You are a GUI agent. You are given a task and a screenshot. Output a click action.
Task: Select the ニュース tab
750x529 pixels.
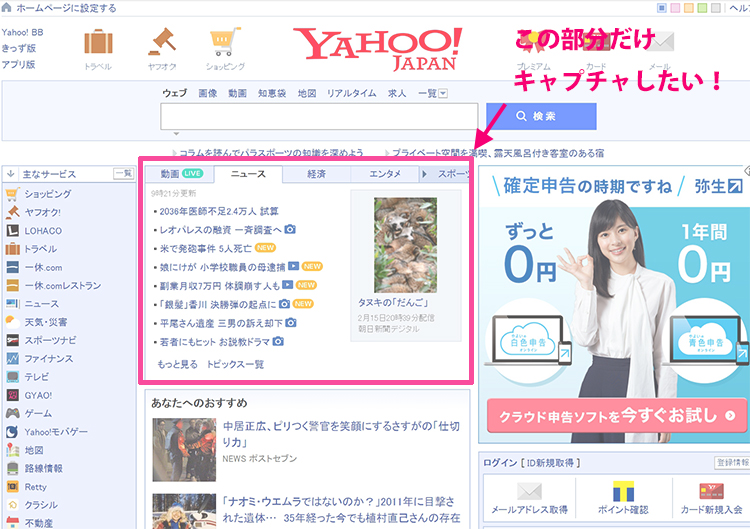pyautogui.click(x=248, y=174)
